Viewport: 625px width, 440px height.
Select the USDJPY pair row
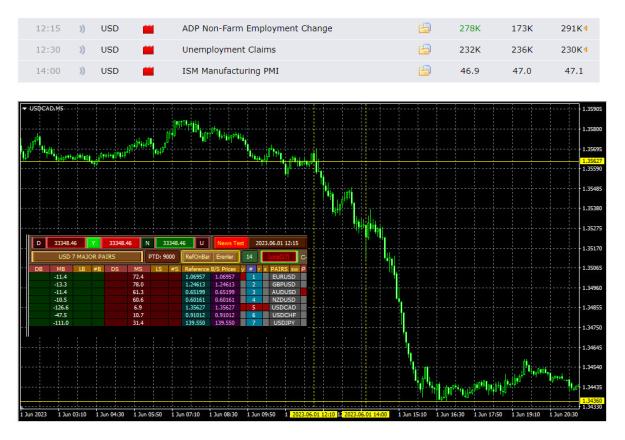tap(284, 323)
